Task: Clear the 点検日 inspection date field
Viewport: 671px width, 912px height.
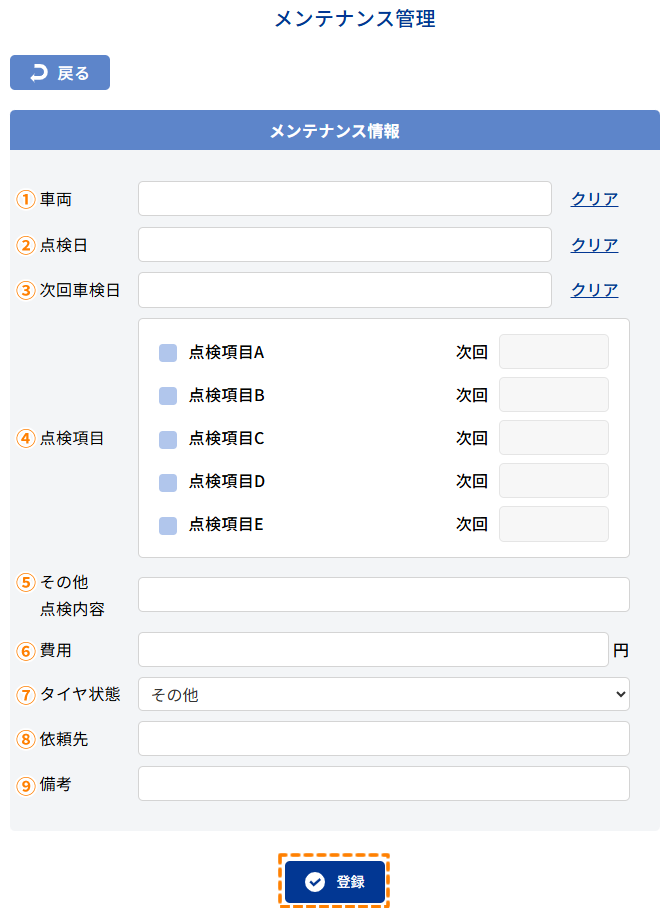Action: [594, 245]
